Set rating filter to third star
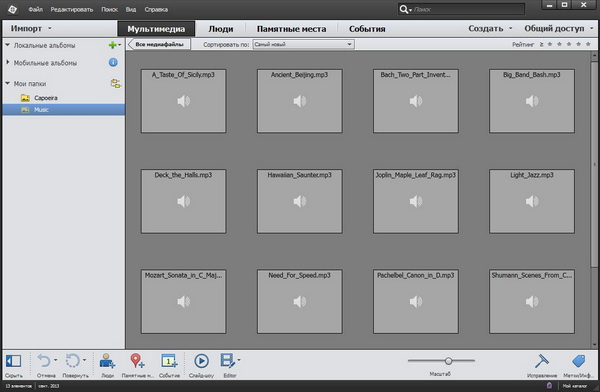 569,44
